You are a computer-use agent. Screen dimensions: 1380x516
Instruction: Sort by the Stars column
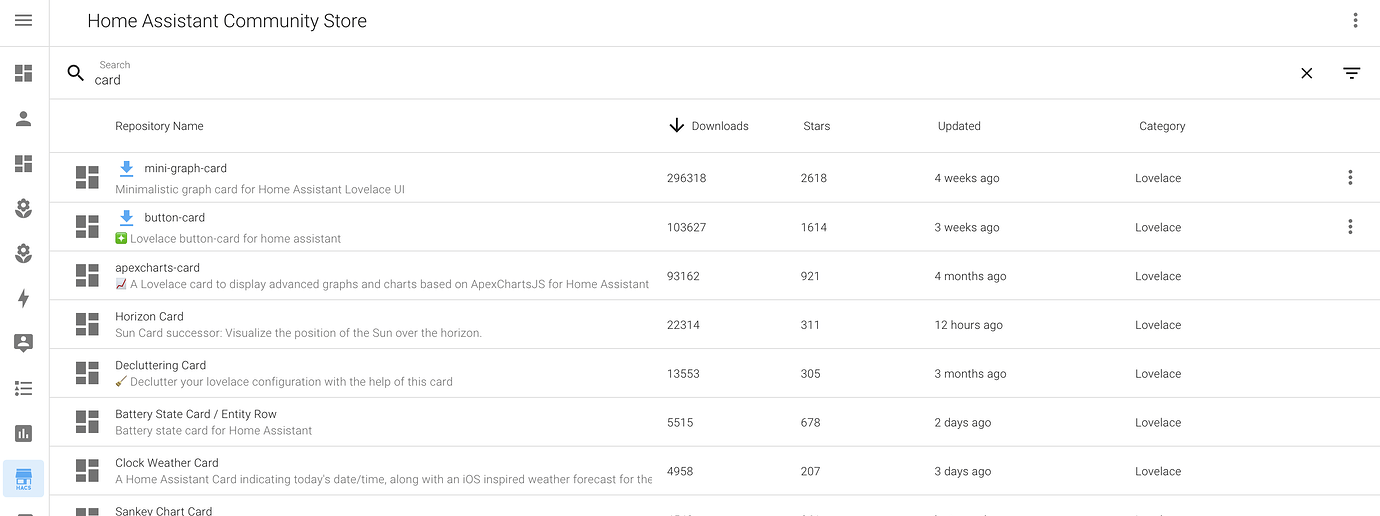(816, 126)
